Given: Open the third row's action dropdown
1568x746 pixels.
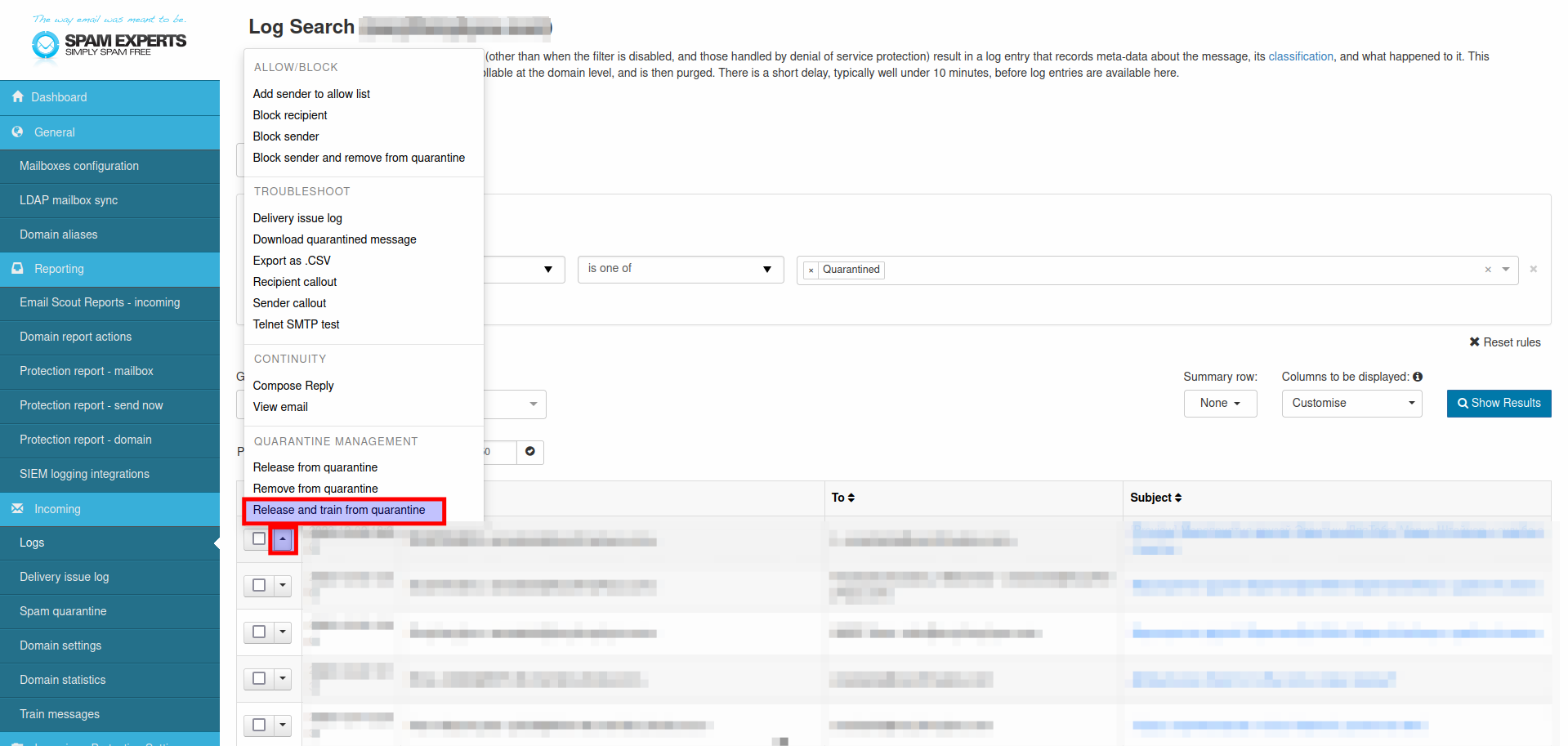Looking at the screenshot, I should 283,632.
